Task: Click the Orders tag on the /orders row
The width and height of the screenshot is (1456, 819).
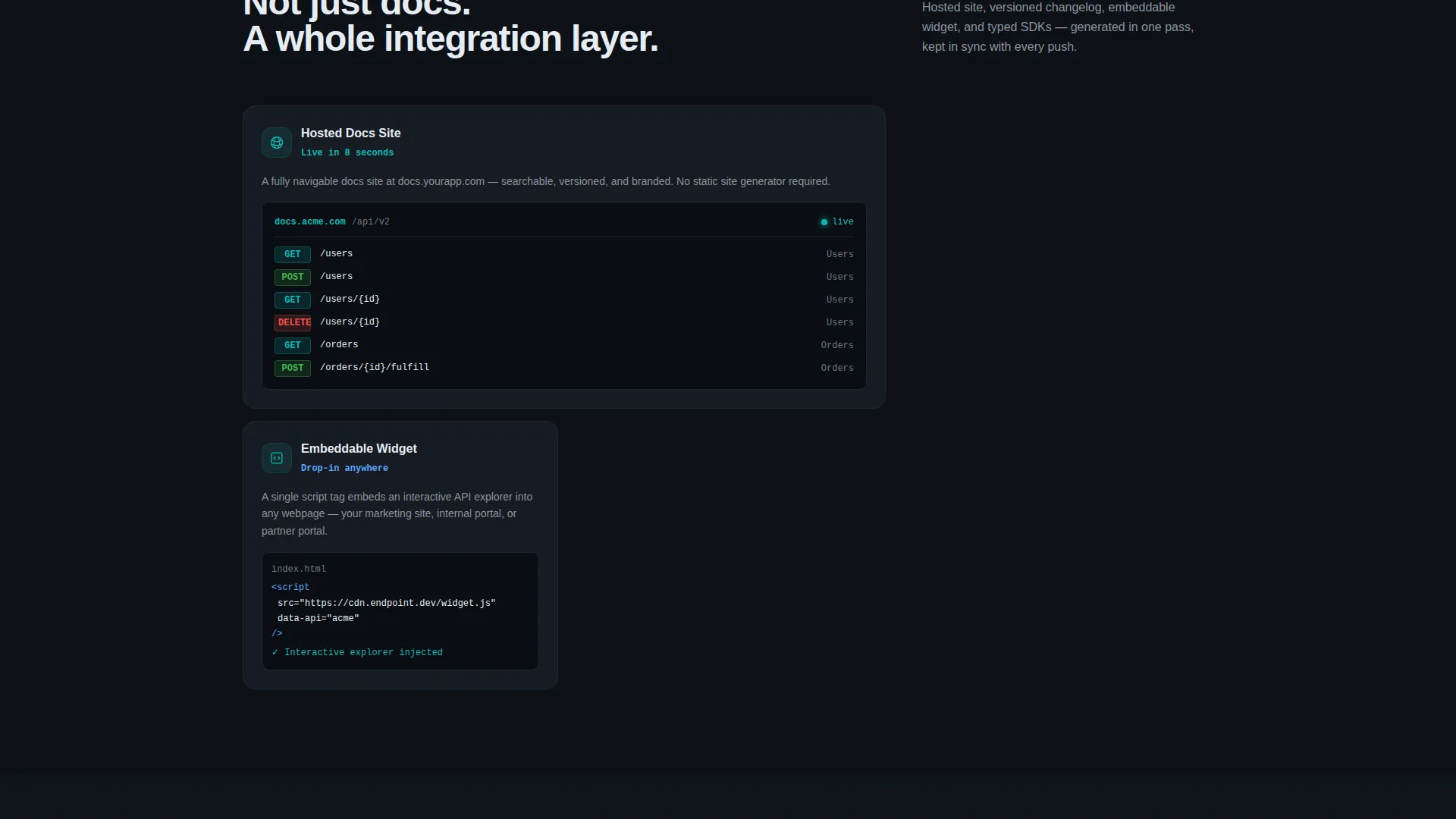Action: [x=837, y=345]
